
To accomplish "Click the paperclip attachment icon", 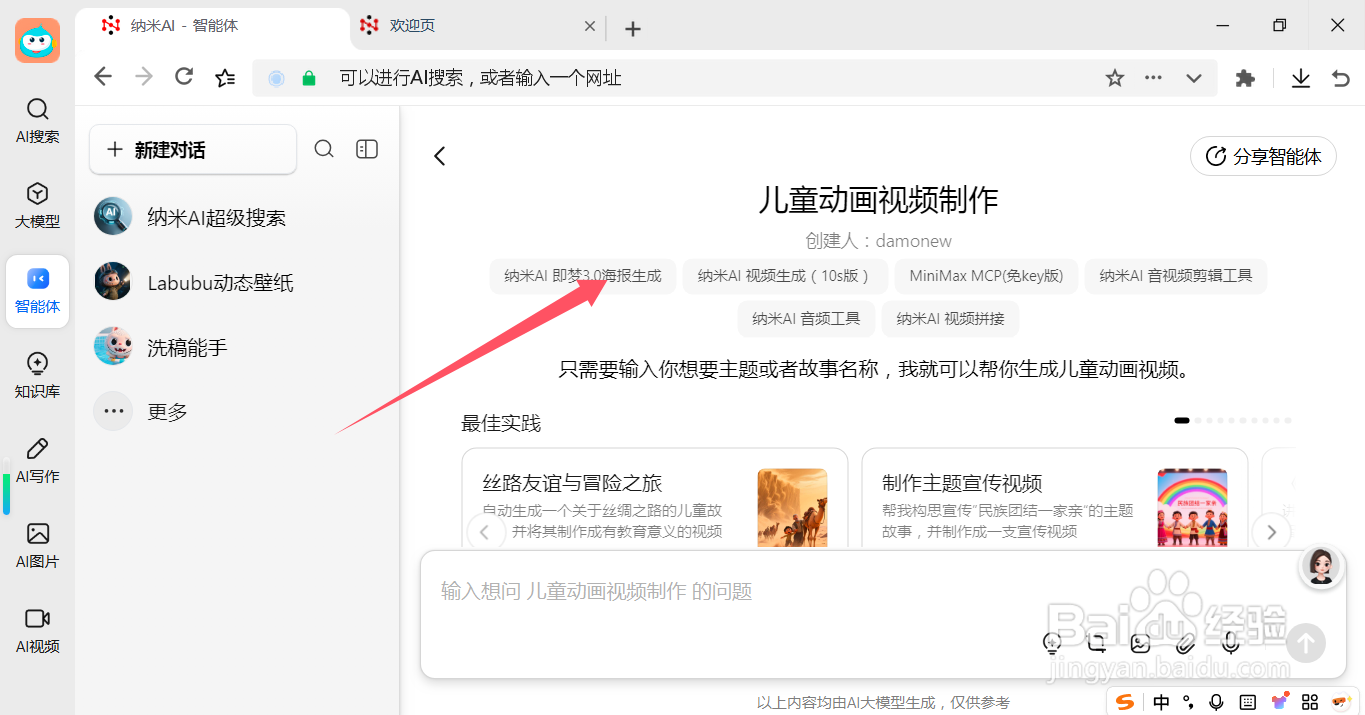I will [1186, 643].
